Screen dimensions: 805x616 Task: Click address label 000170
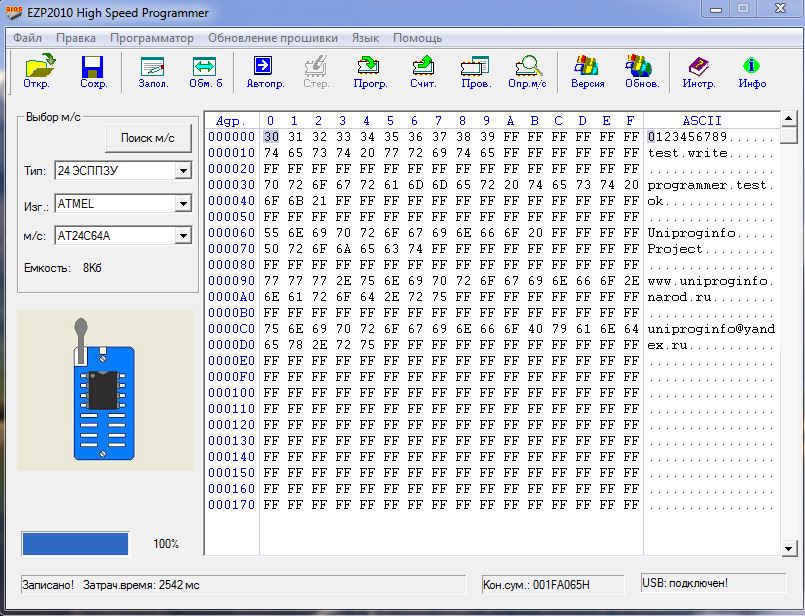[x=232, y=505]
